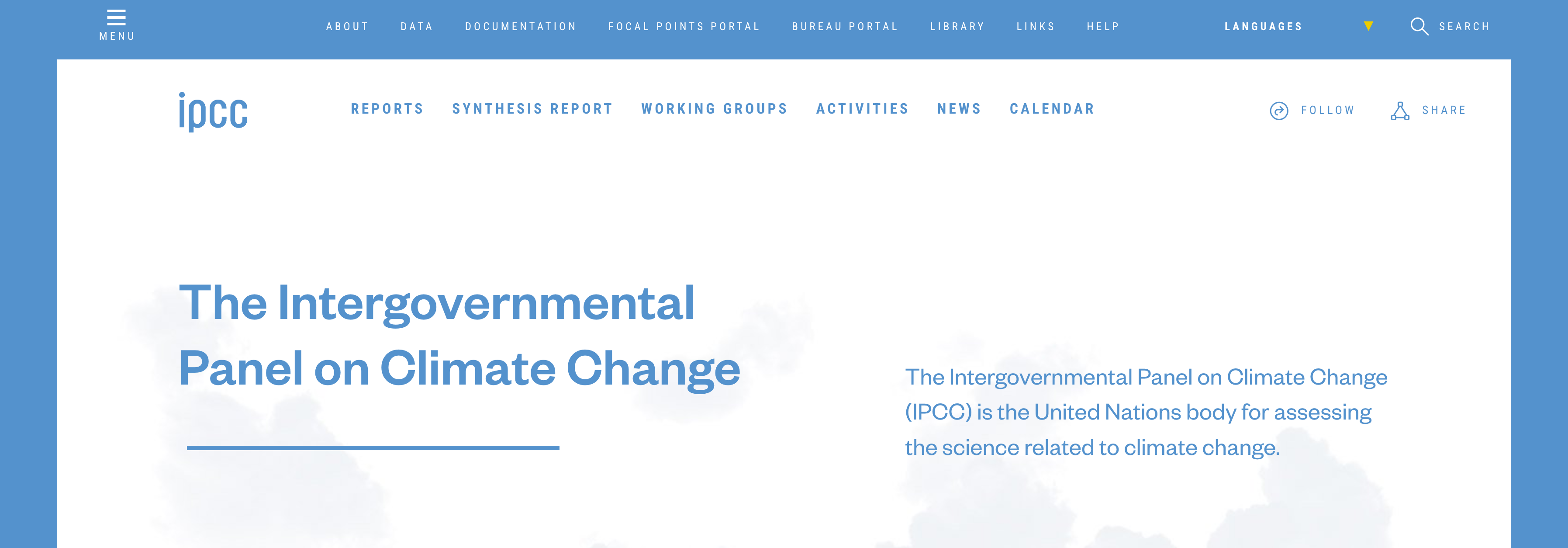Go to Reports section

(387, 109)
